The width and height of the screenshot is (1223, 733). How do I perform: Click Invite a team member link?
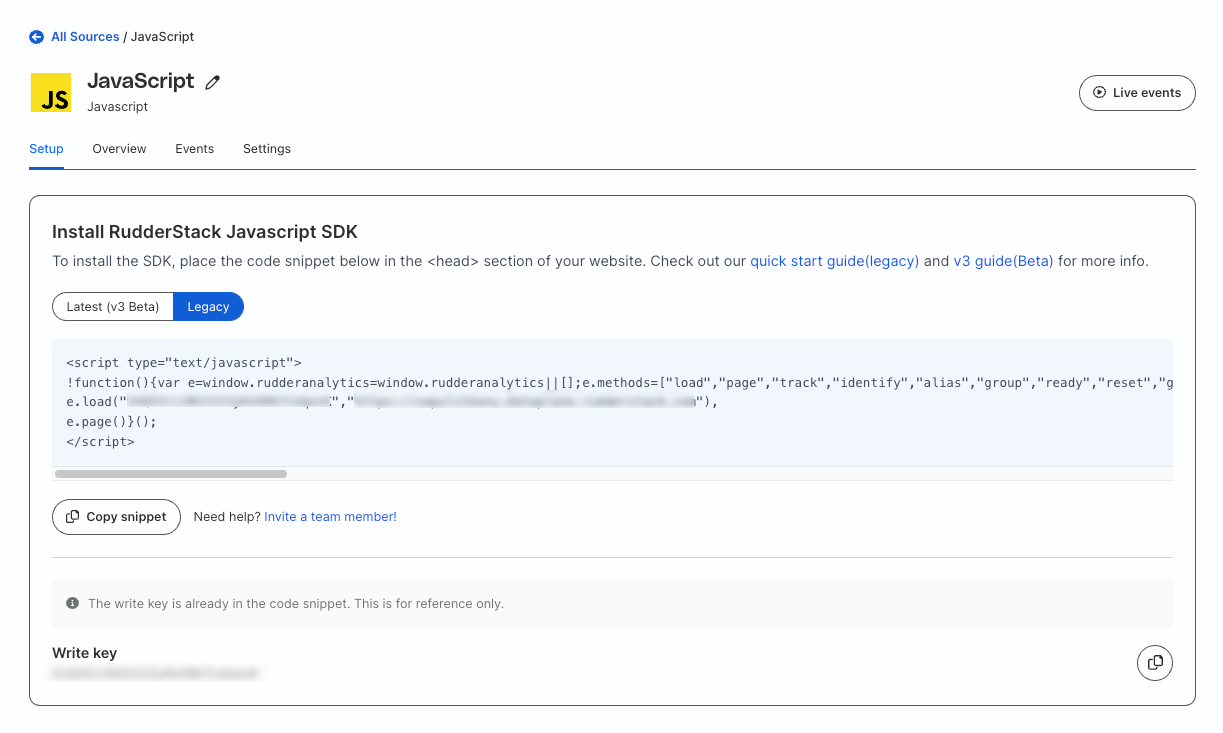(330, 517)
